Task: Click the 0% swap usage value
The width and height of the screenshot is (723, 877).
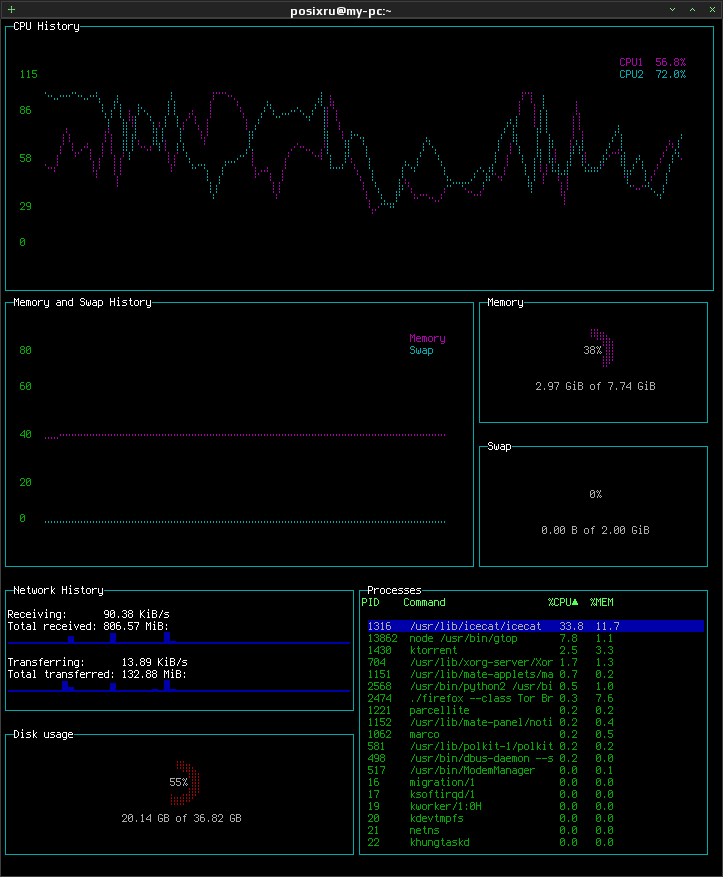Action: coord(596,494)
